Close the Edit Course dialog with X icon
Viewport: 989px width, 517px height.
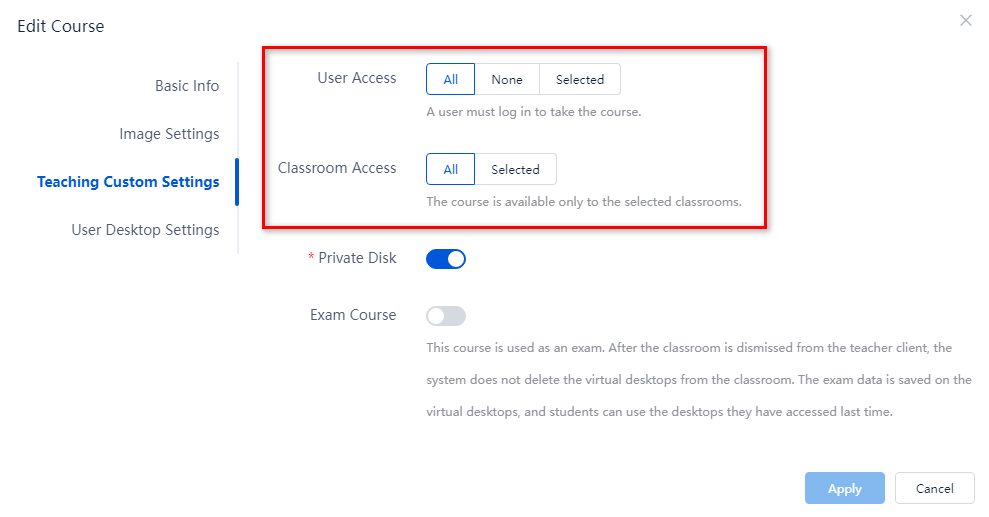966,21
